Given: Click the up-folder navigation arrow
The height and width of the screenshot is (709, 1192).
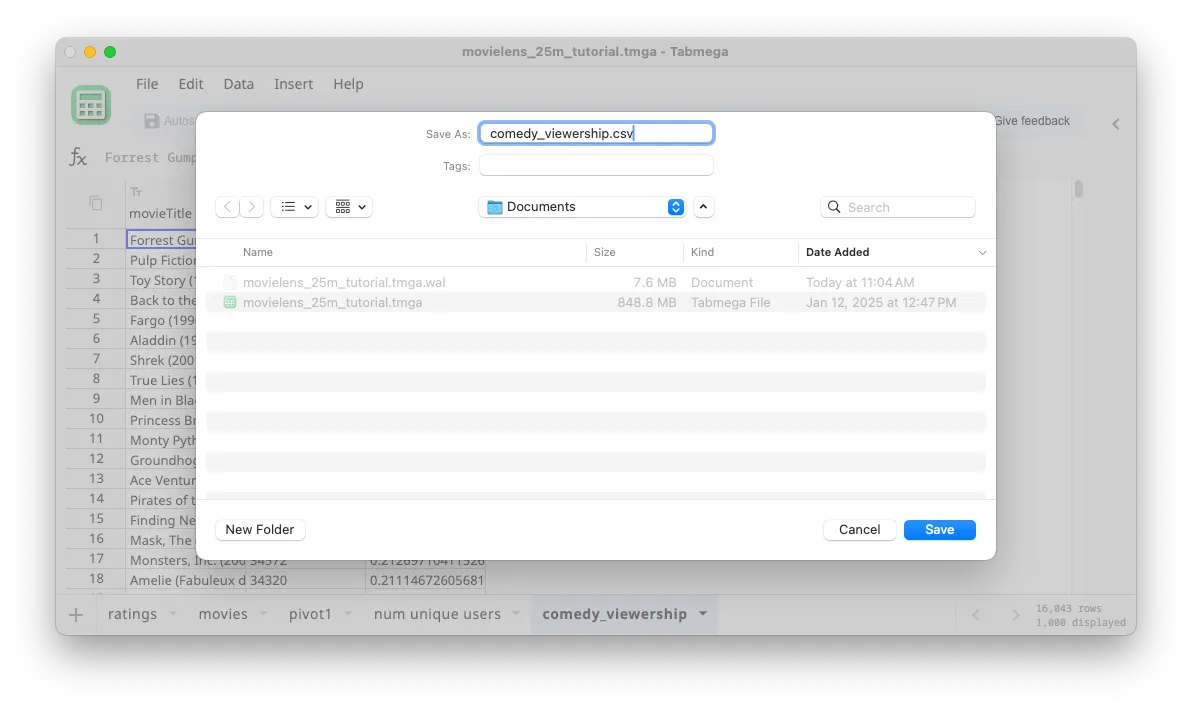Looking at the screenshot, I should pyautogui.click(x=703, y=207).
